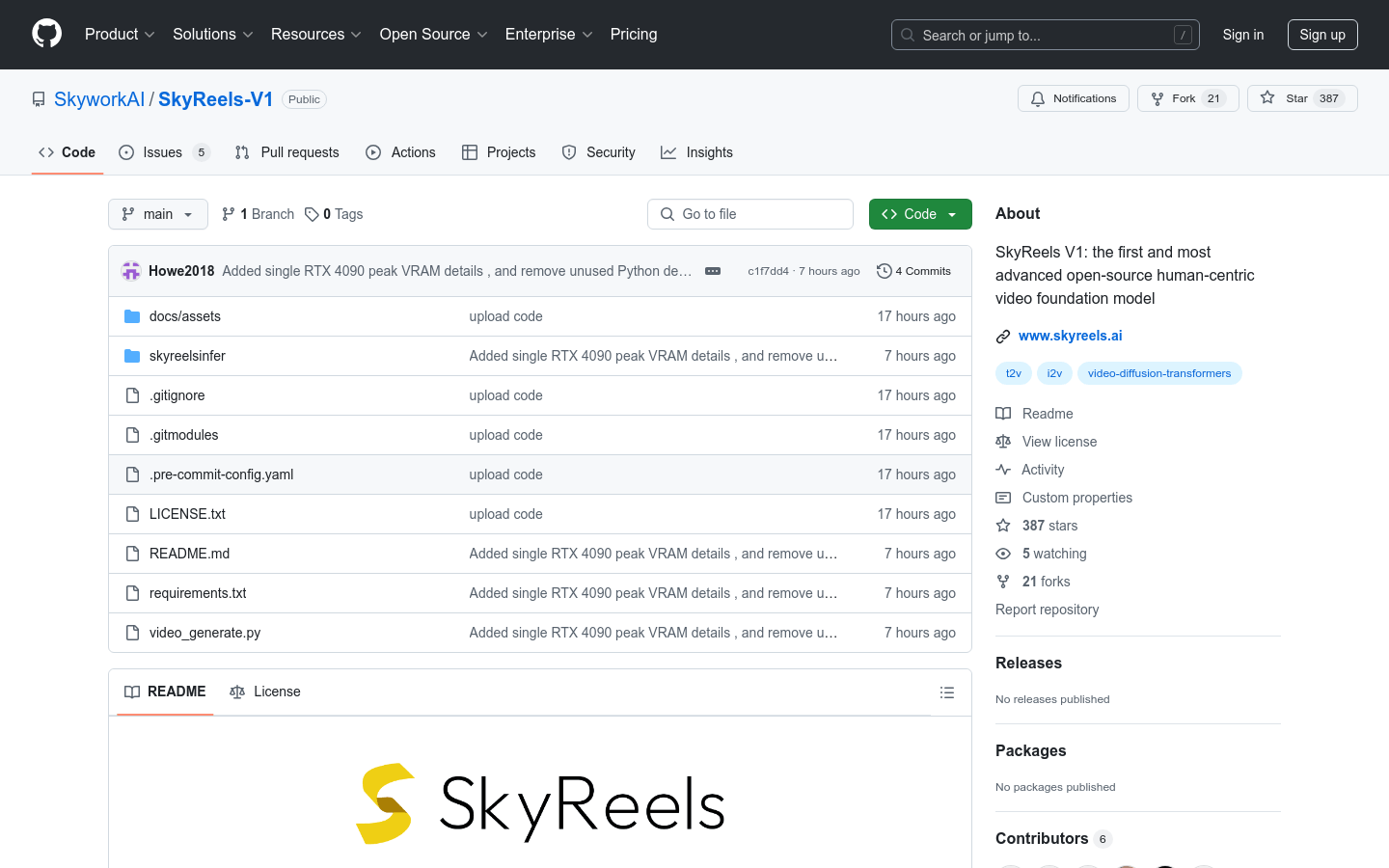Image resolution: width=1389 pixels, height=868 pixels.
Task: Open View license link
Action: (x=1047, y=442)
